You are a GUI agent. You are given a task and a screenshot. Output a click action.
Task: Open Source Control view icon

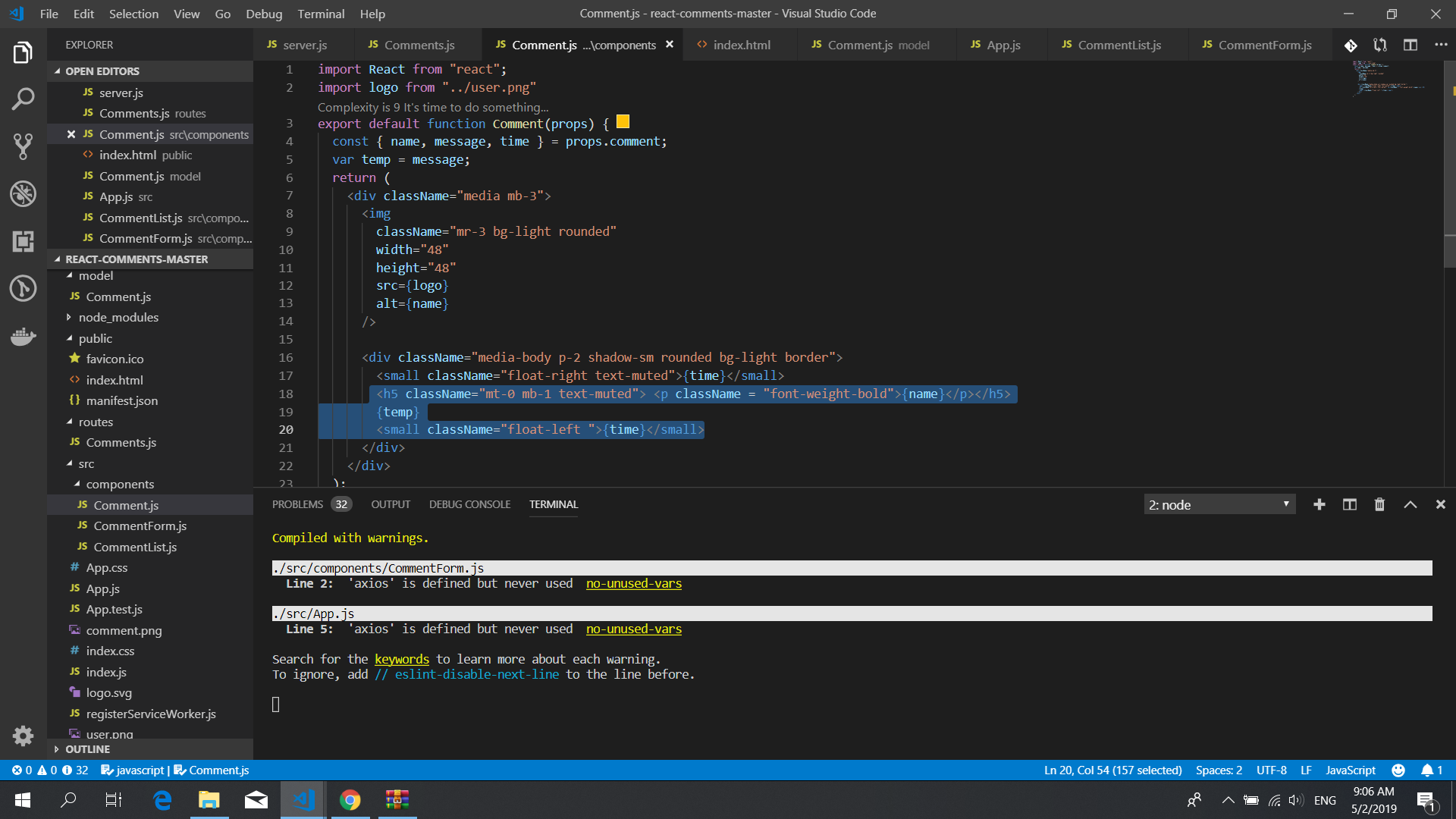click(23, 146)
